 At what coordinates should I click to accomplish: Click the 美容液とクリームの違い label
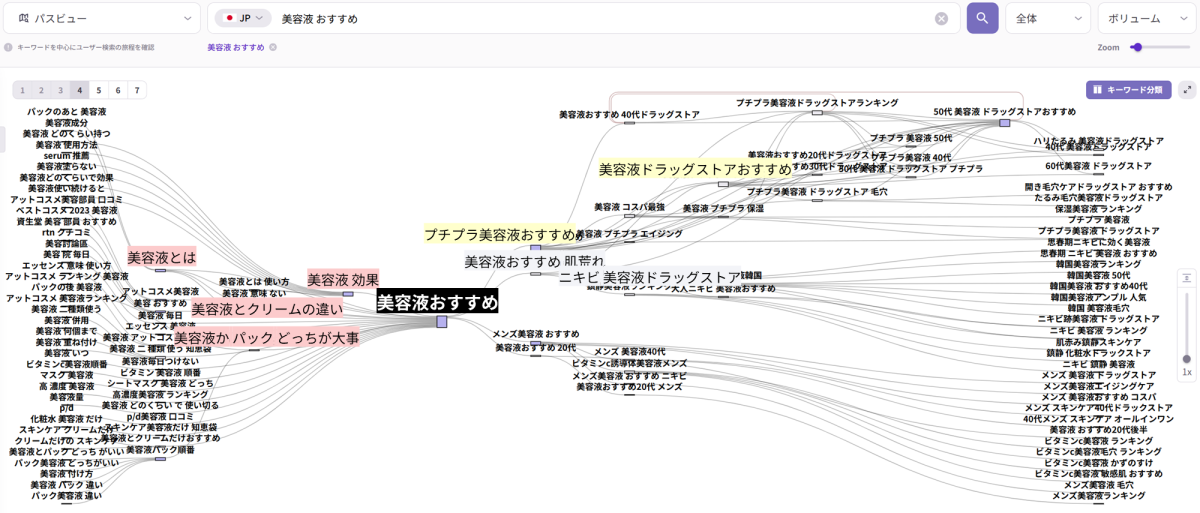pyautogui.click(x=267, y=310)
